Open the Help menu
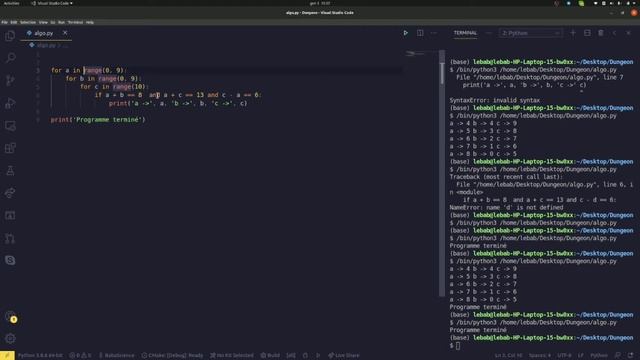 point(90,22)
